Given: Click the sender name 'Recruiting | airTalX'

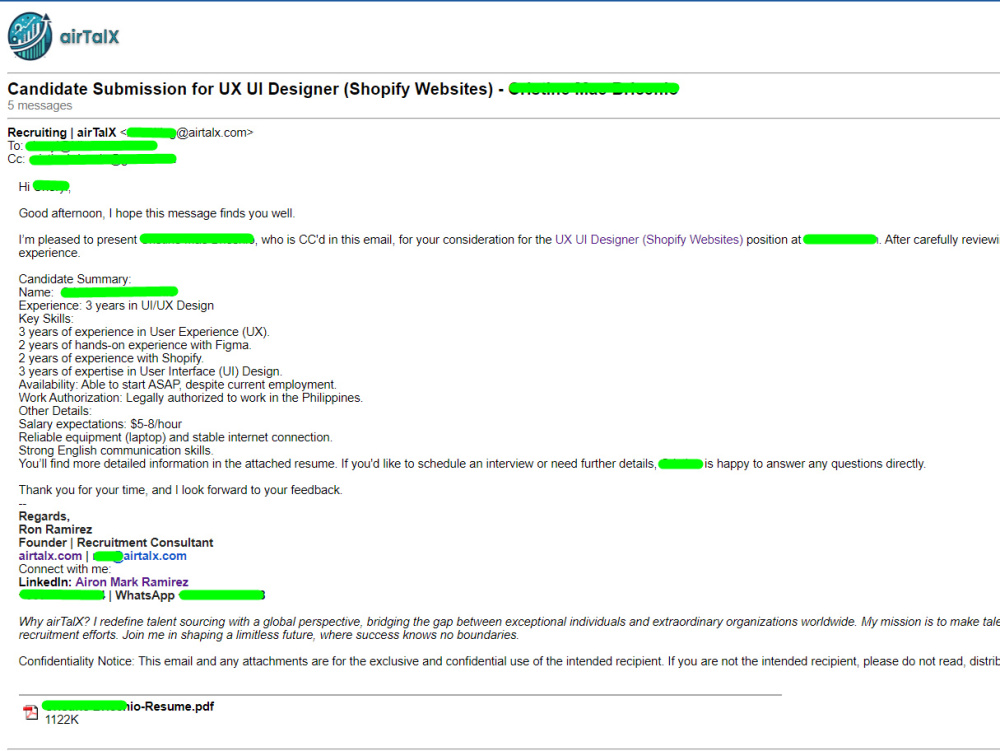Looking at the screenshot, I should [x=62, y=133].
